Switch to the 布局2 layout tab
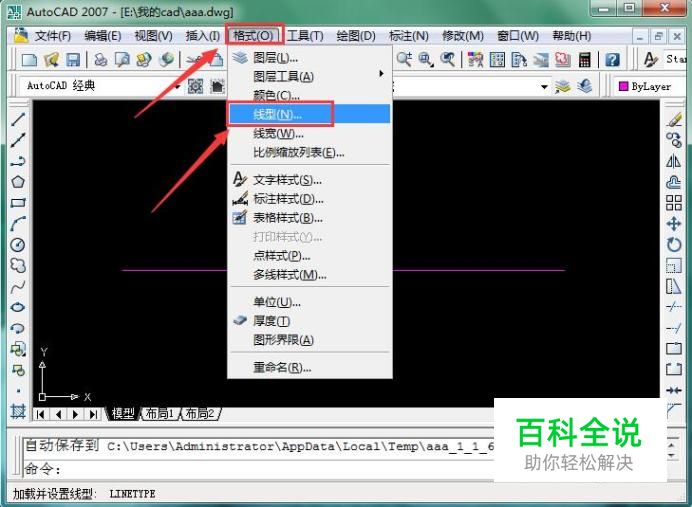692x507 pixels. [199, 413]
